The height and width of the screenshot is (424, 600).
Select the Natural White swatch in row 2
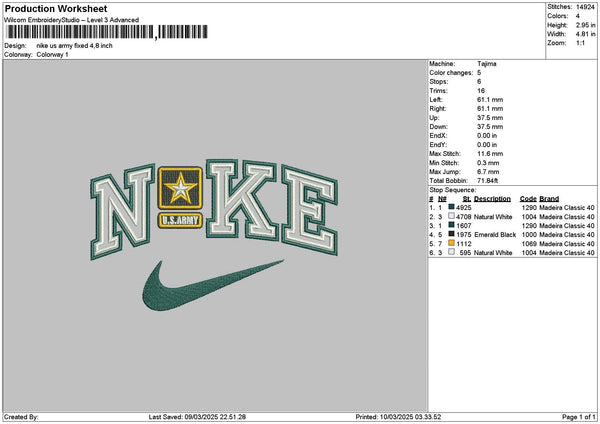pos(452,216)
